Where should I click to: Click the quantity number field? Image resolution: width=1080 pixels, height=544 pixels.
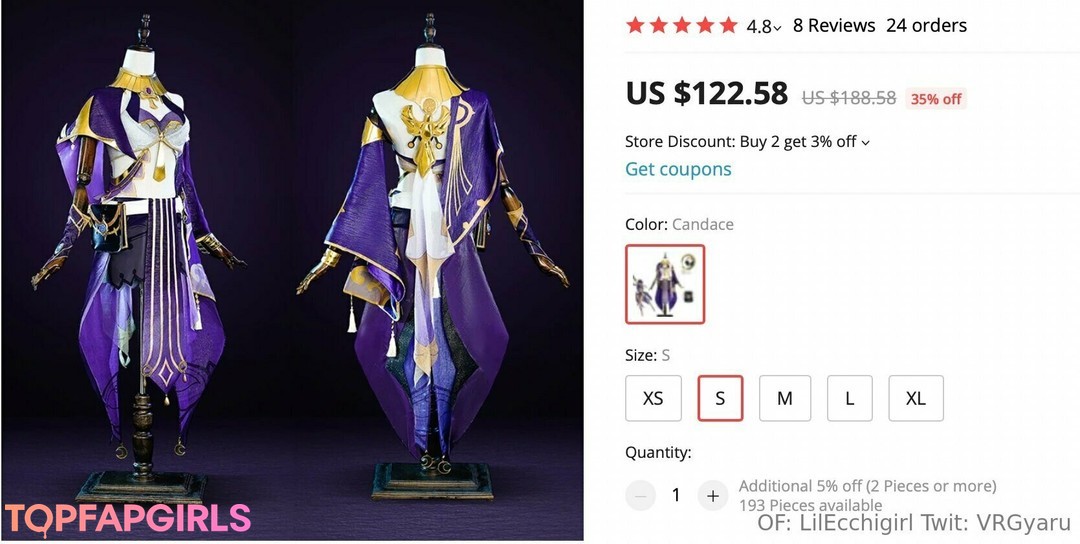(x=676, y=495)
